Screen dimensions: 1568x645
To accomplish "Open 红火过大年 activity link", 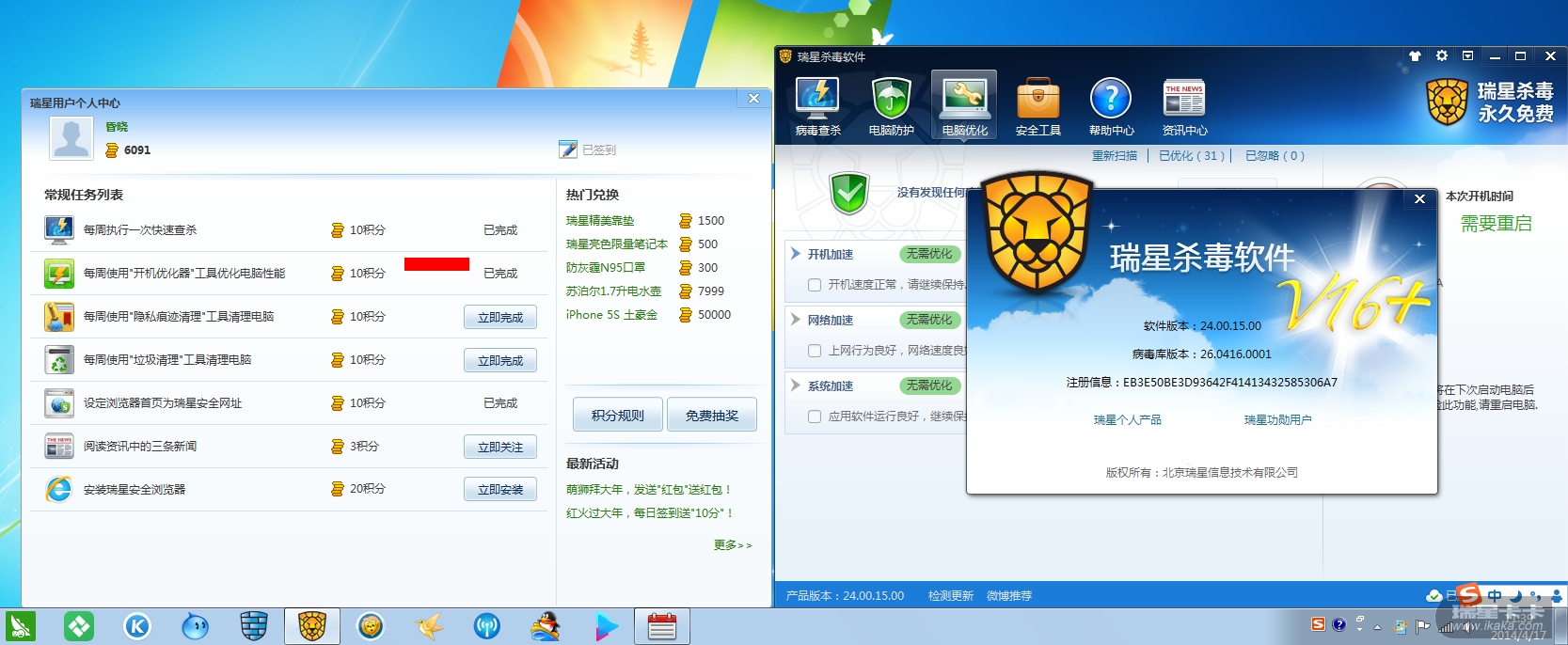I will (650, 513).
